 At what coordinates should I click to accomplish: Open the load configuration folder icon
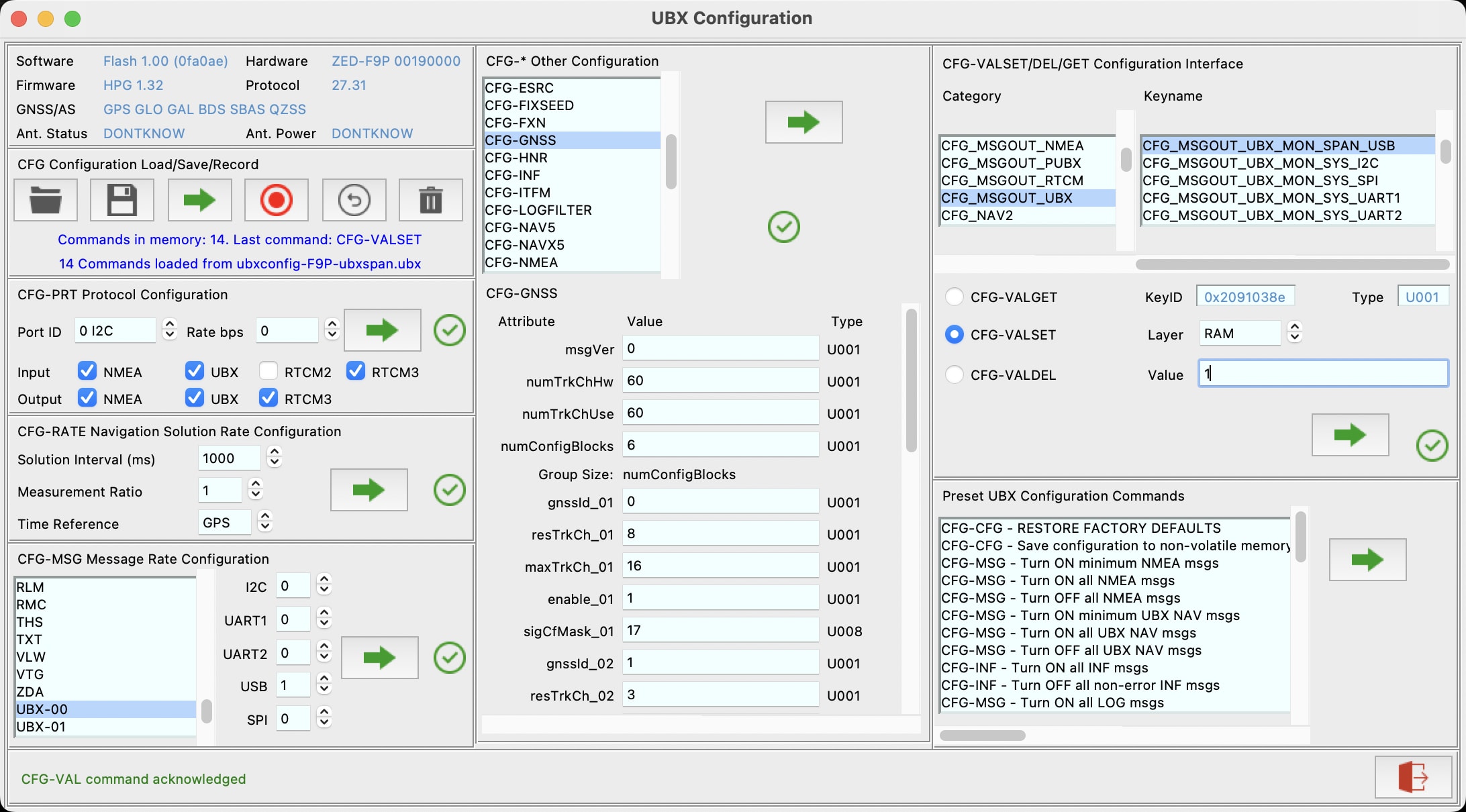tap(46, 200)
